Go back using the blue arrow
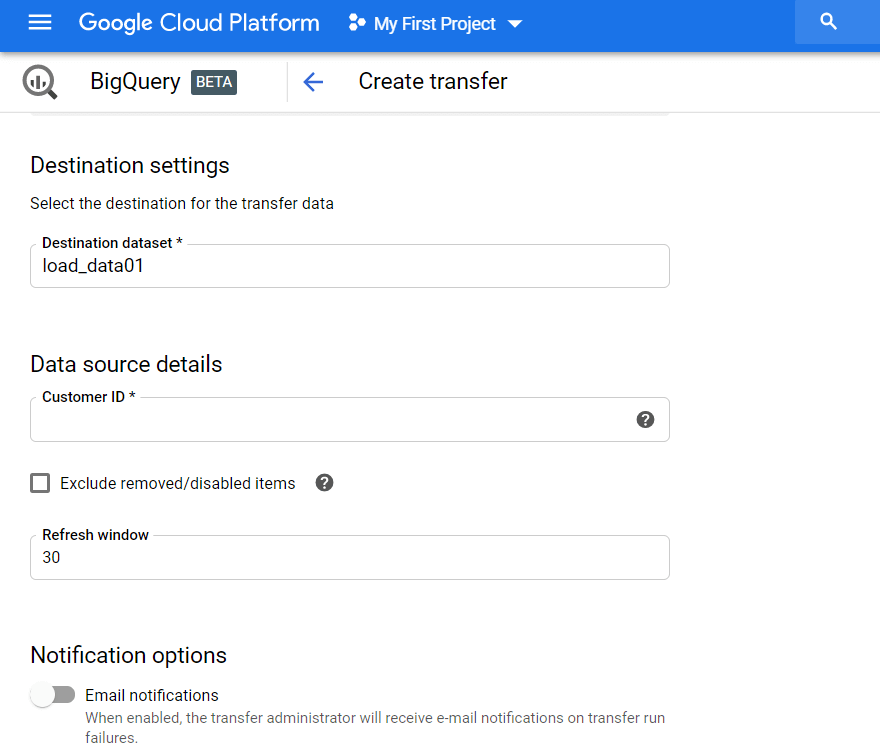Image resolution: width=880 pixels, height=754 pixels. click(313, 82)
